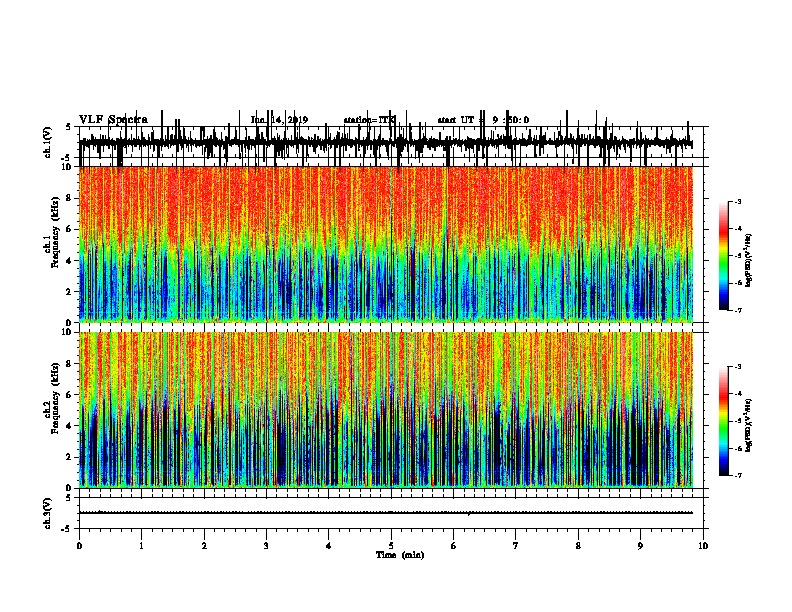Click the '5' volt tick on ch.1(V) axis
The width and height of the screenshot is (792, 612).
tap(69, 127)
